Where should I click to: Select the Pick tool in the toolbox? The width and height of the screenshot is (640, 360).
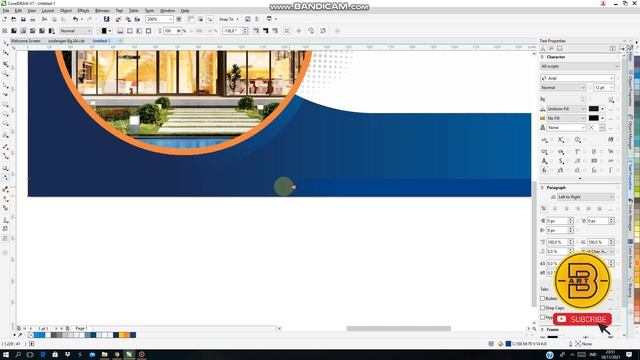click(x=5, y=43)
